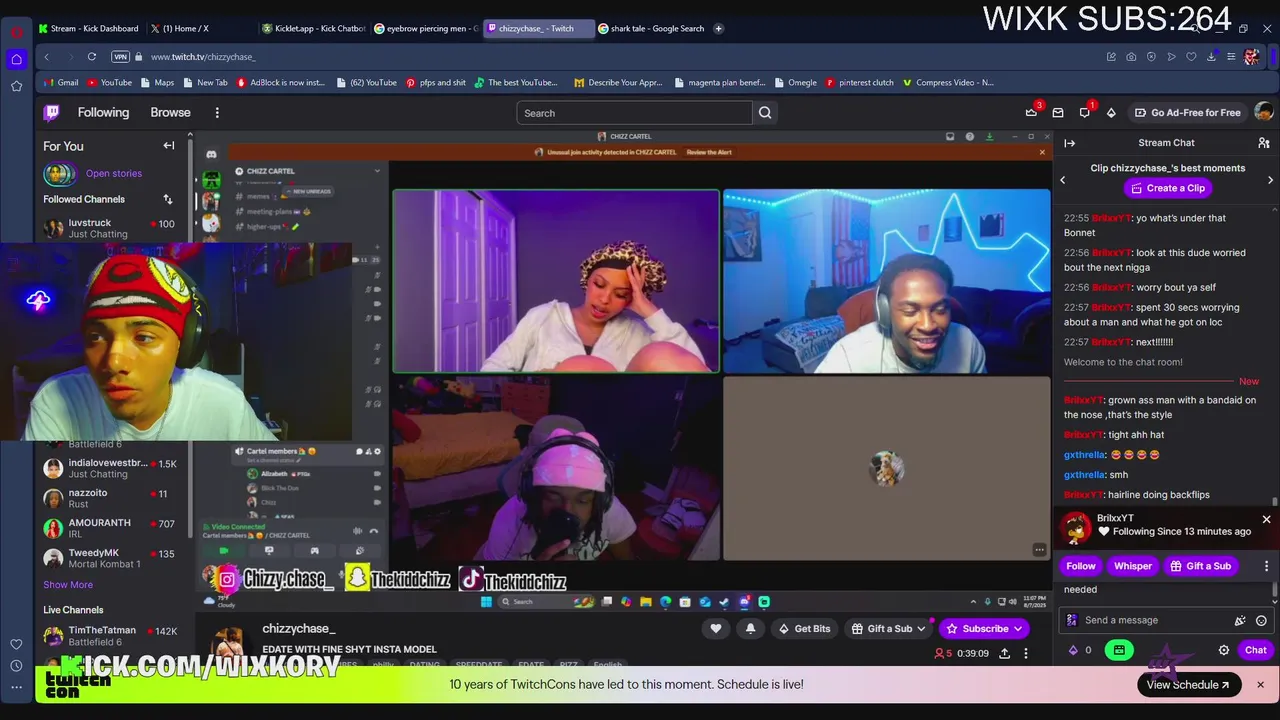Viewport: 1280px width, 720px height.
Task: Open BrilxxYT user card options menu
Action: (x=1266, y=566)
